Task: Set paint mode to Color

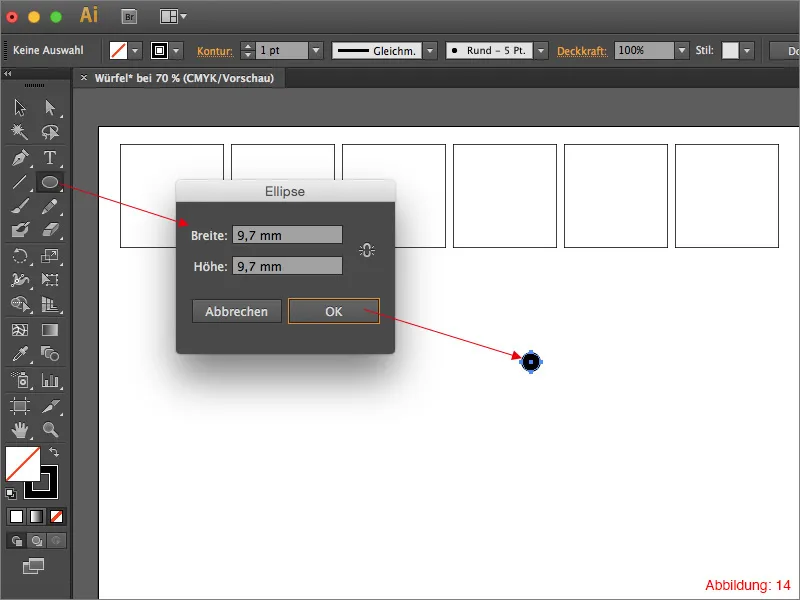Action: point(16,516)
